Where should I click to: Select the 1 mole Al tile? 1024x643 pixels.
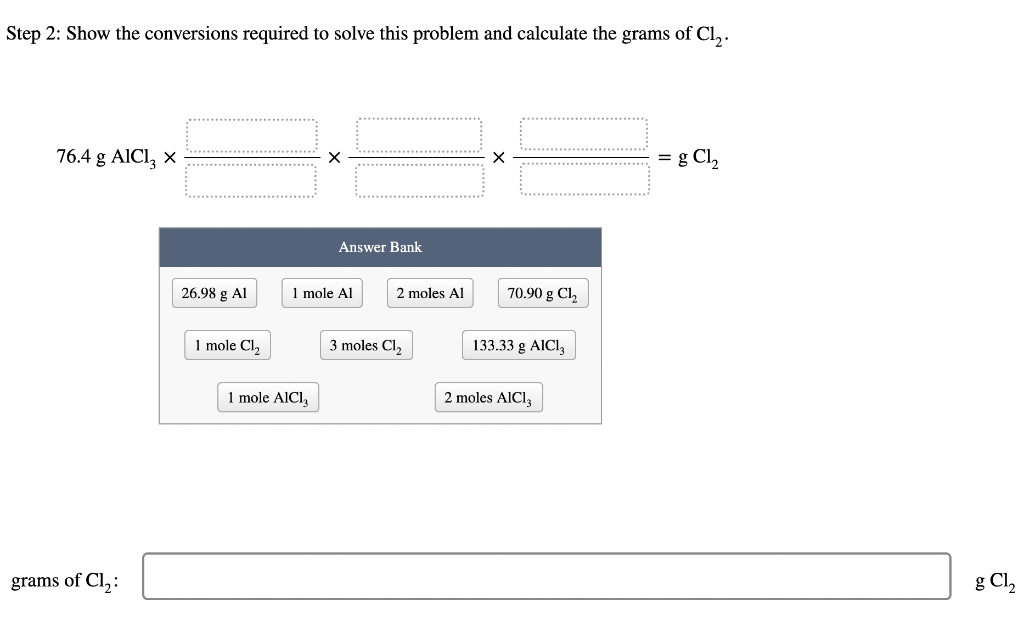click(322, 292)
